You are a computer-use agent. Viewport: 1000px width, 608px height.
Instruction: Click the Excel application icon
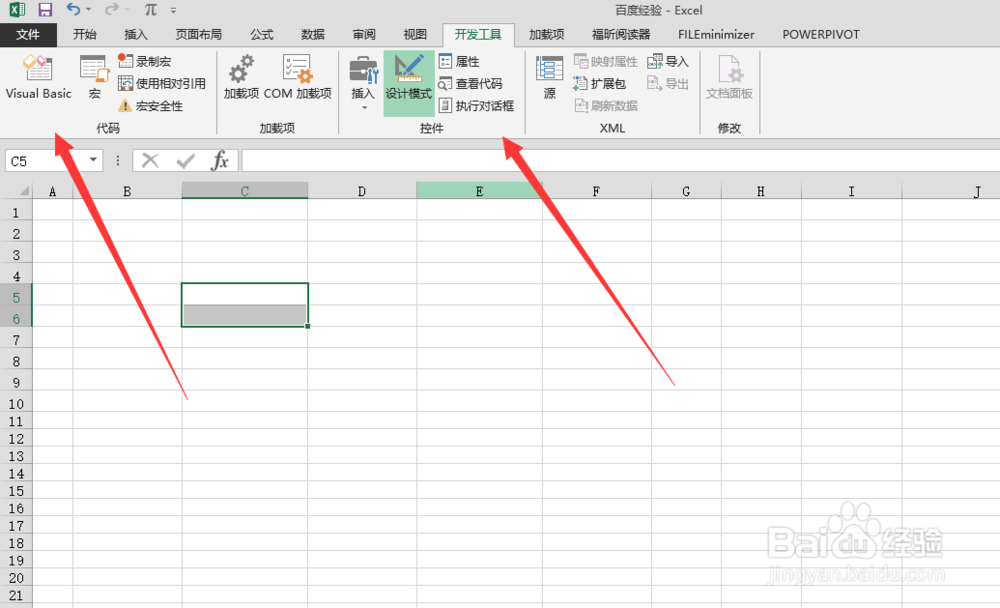17,10
